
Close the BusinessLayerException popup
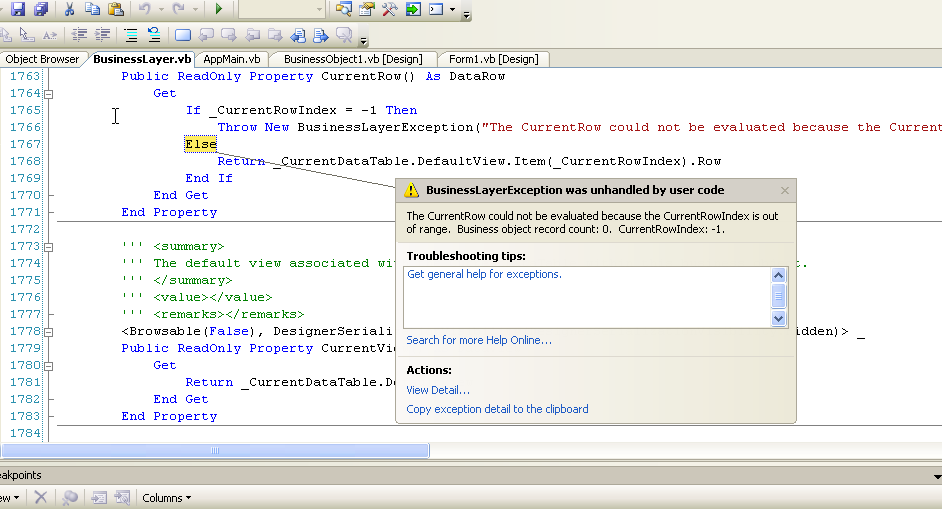click(x=785, y=190)
